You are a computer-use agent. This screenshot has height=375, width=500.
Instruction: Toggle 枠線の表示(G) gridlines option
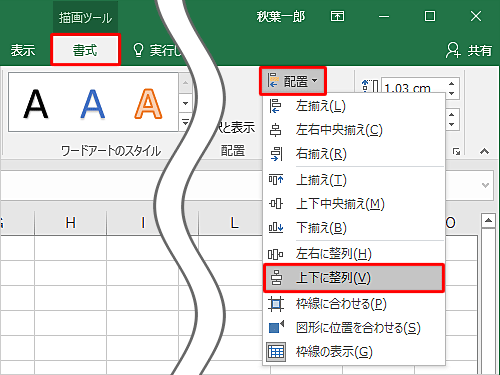pyautogui.click(x=354, y=352)
